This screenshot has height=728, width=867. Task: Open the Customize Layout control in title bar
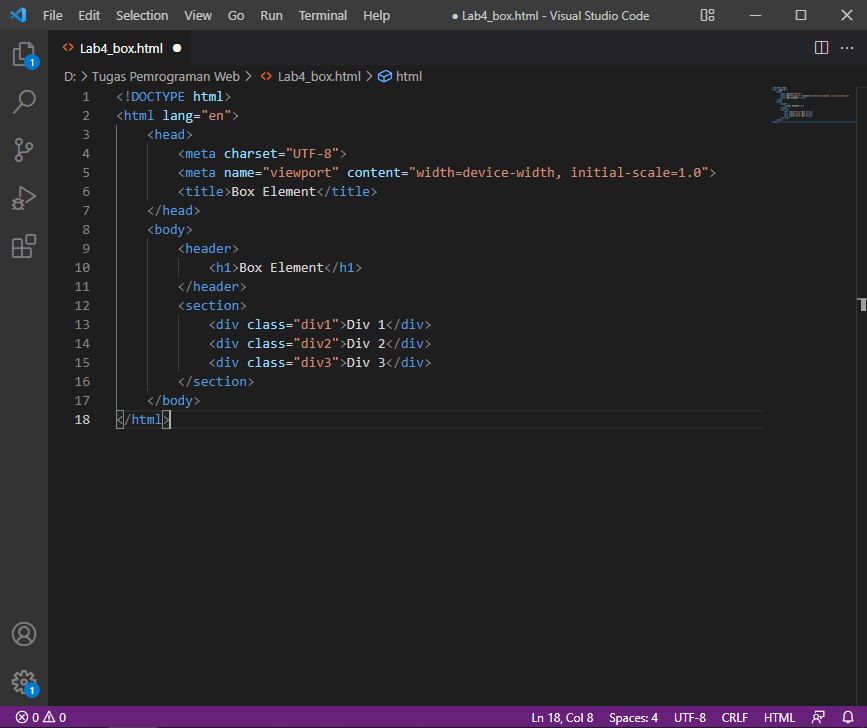click(x=707, y=15)
